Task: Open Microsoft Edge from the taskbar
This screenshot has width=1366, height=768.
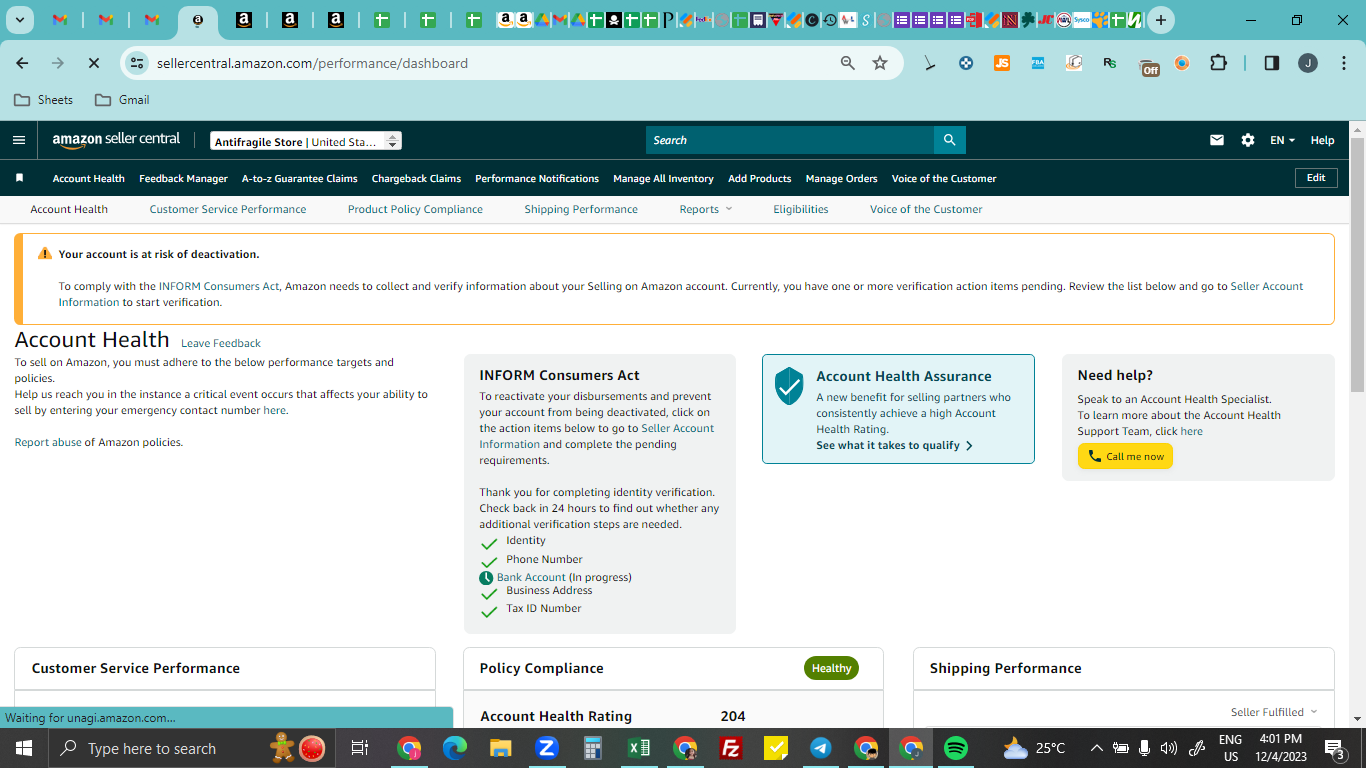Action: [x=455, y=748]
